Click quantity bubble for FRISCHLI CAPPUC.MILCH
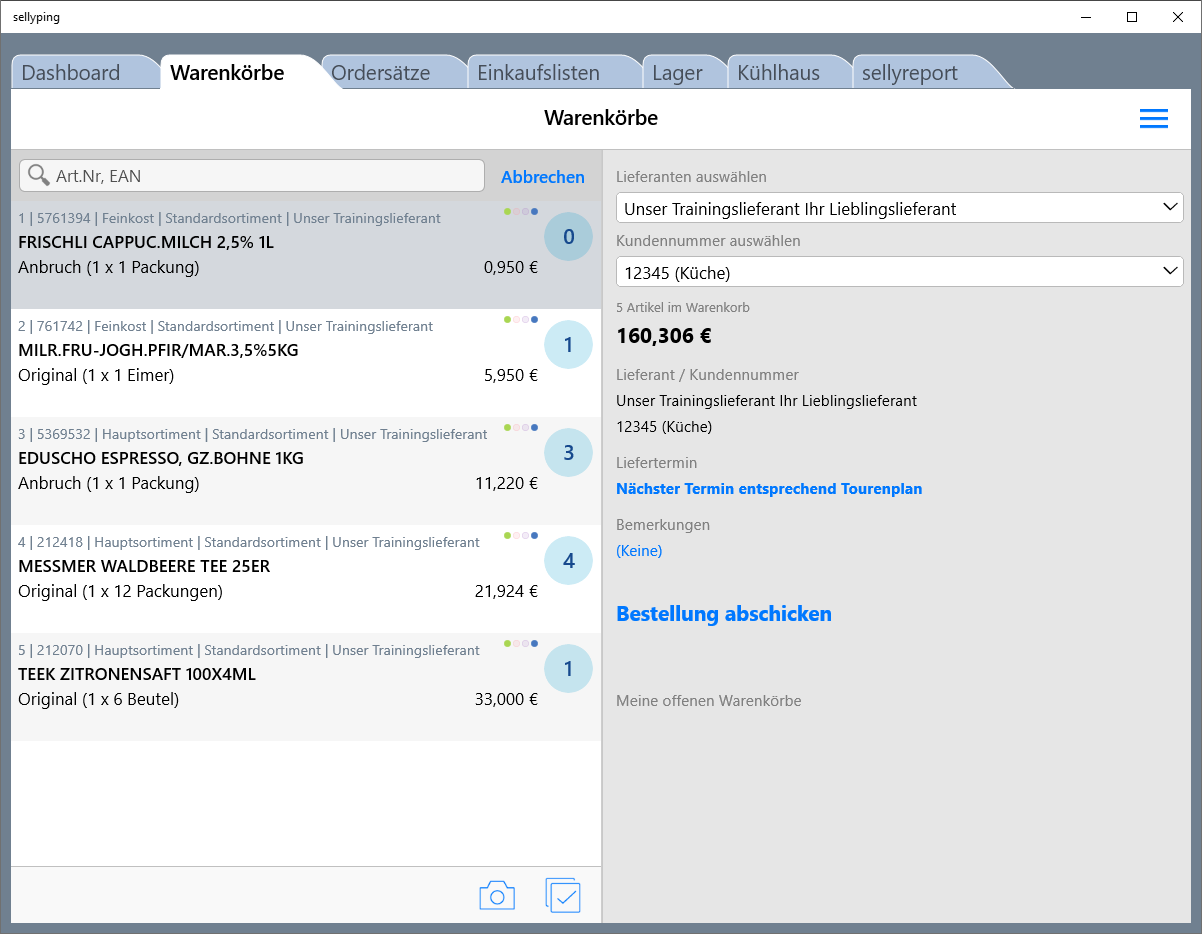Viewport: 1202px width, 934px height. click(x=568, y=237)
